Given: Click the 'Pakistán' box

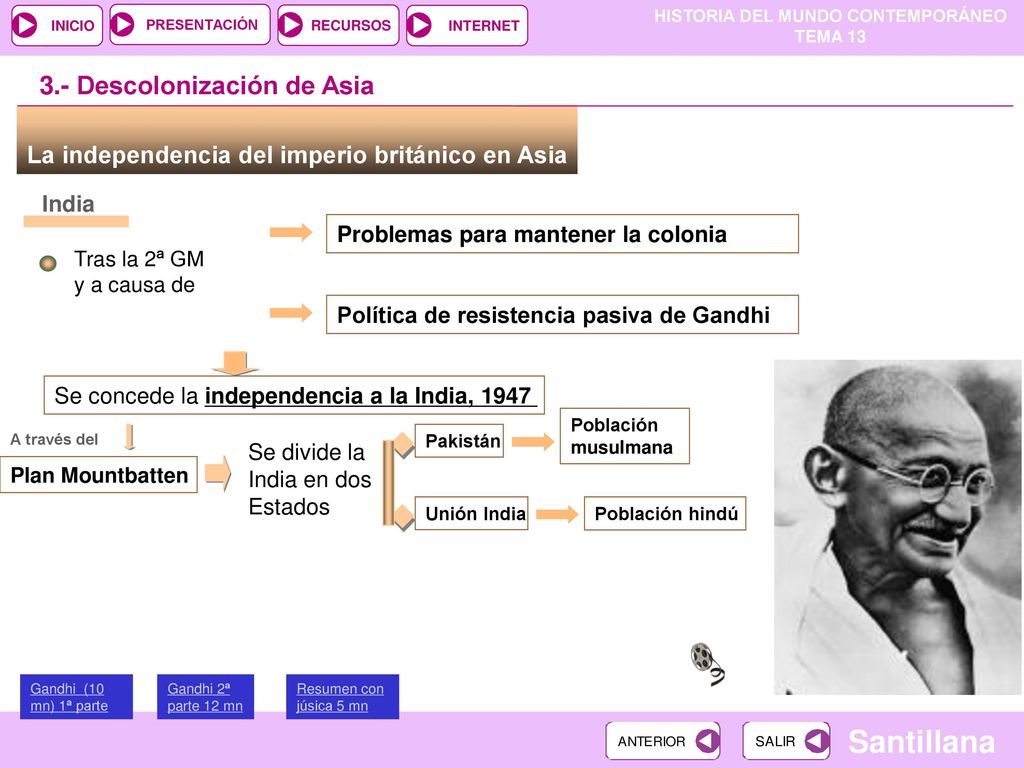Looking at the screenshot, I should point(459,441).
